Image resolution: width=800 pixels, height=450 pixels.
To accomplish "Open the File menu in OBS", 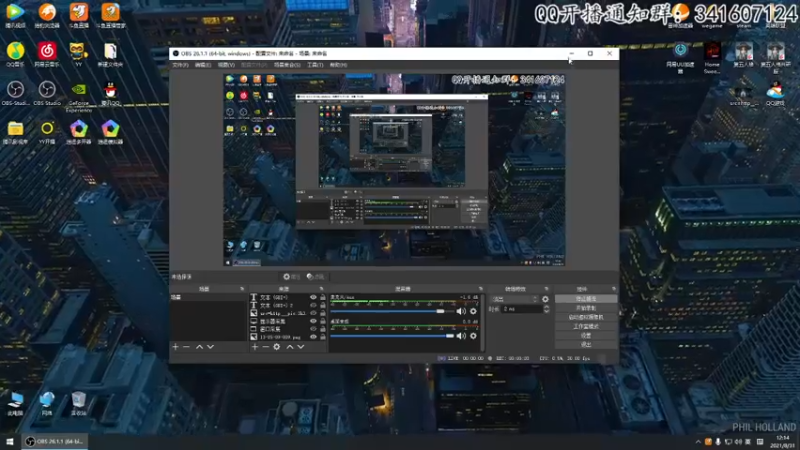I will click(x=180, y=65).
